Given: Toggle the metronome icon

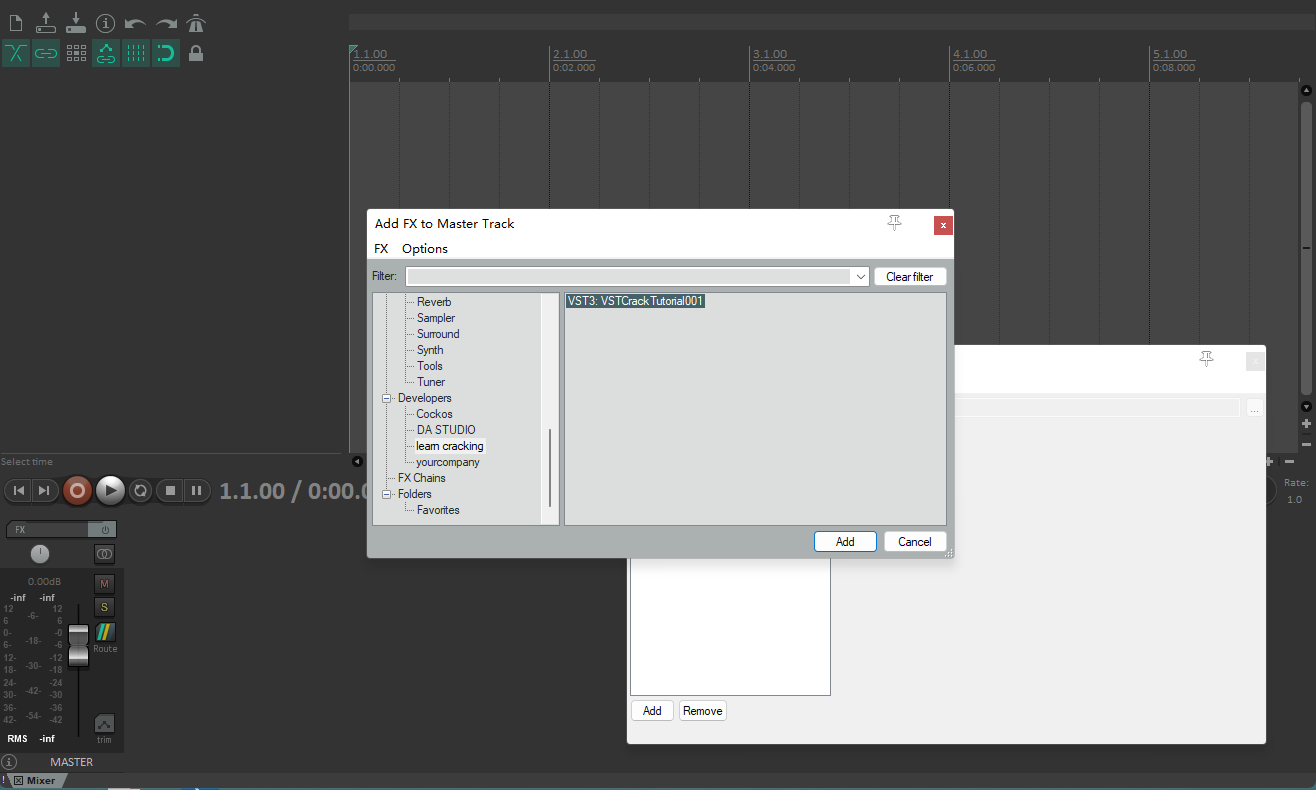Looking at the screenshot, I should coord(196,22).
